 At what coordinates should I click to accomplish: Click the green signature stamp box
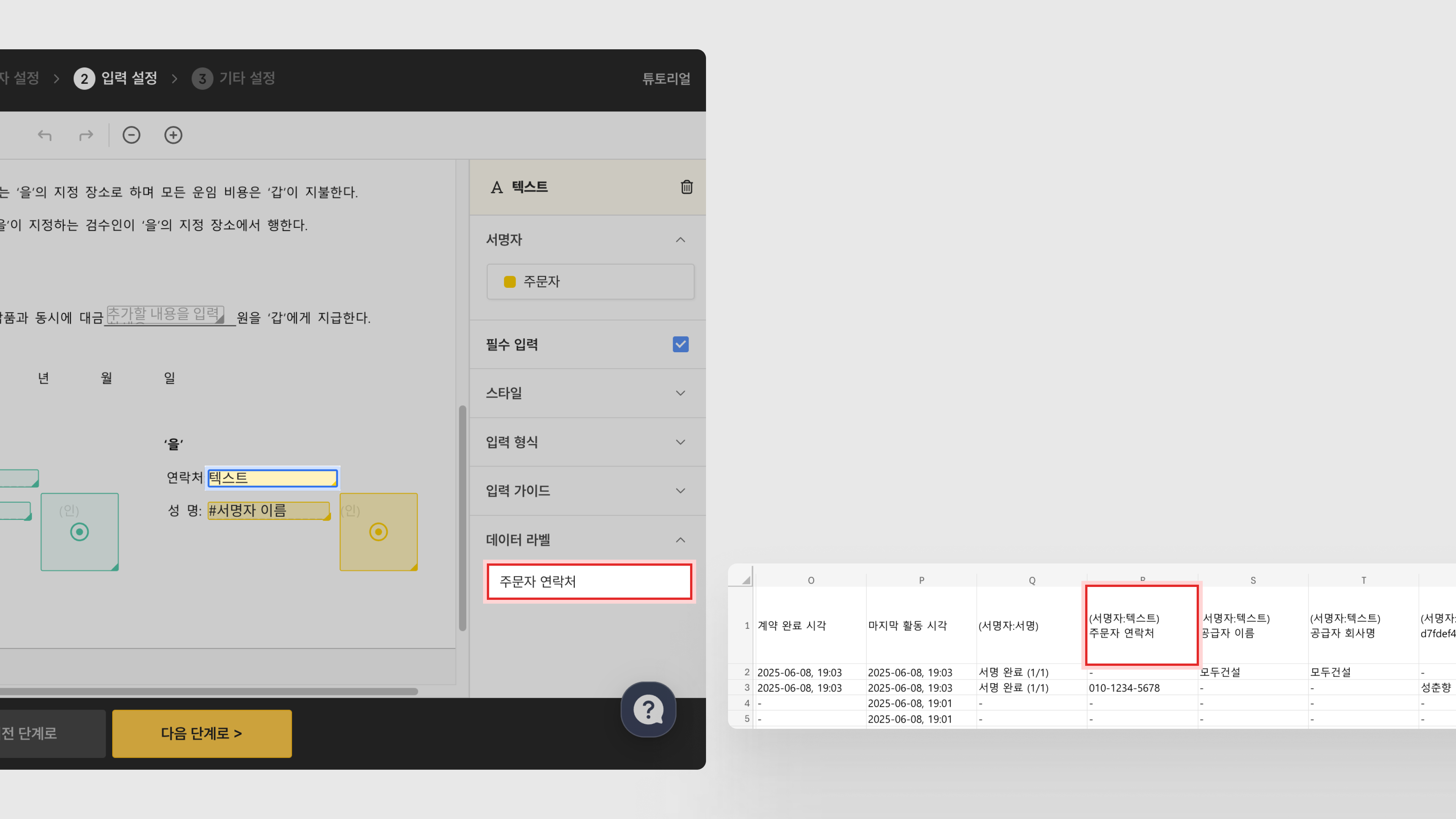coord(80,532)
